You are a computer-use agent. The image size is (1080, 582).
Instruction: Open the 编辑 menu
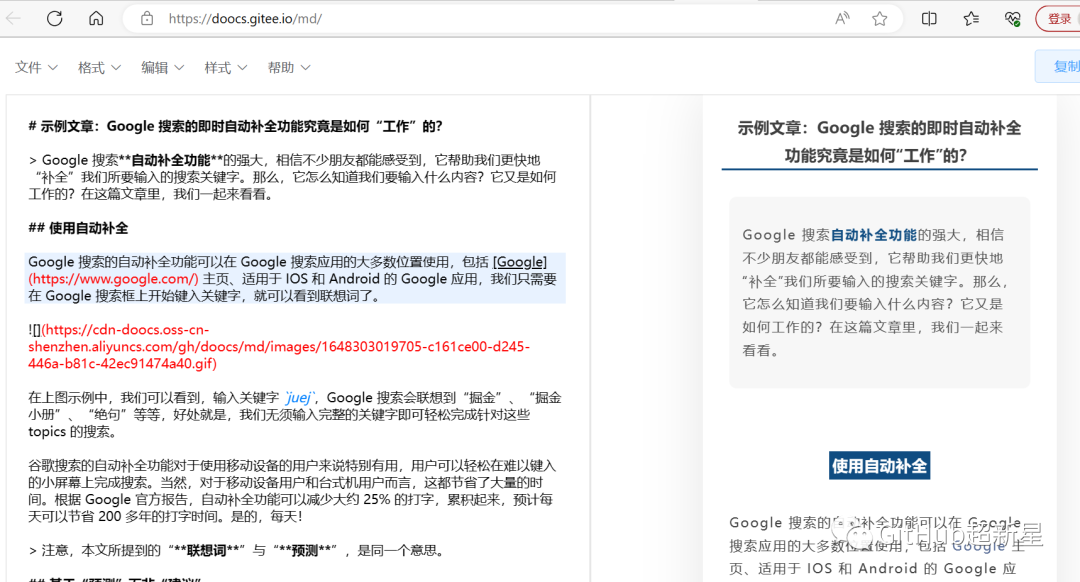click(163, 67)
